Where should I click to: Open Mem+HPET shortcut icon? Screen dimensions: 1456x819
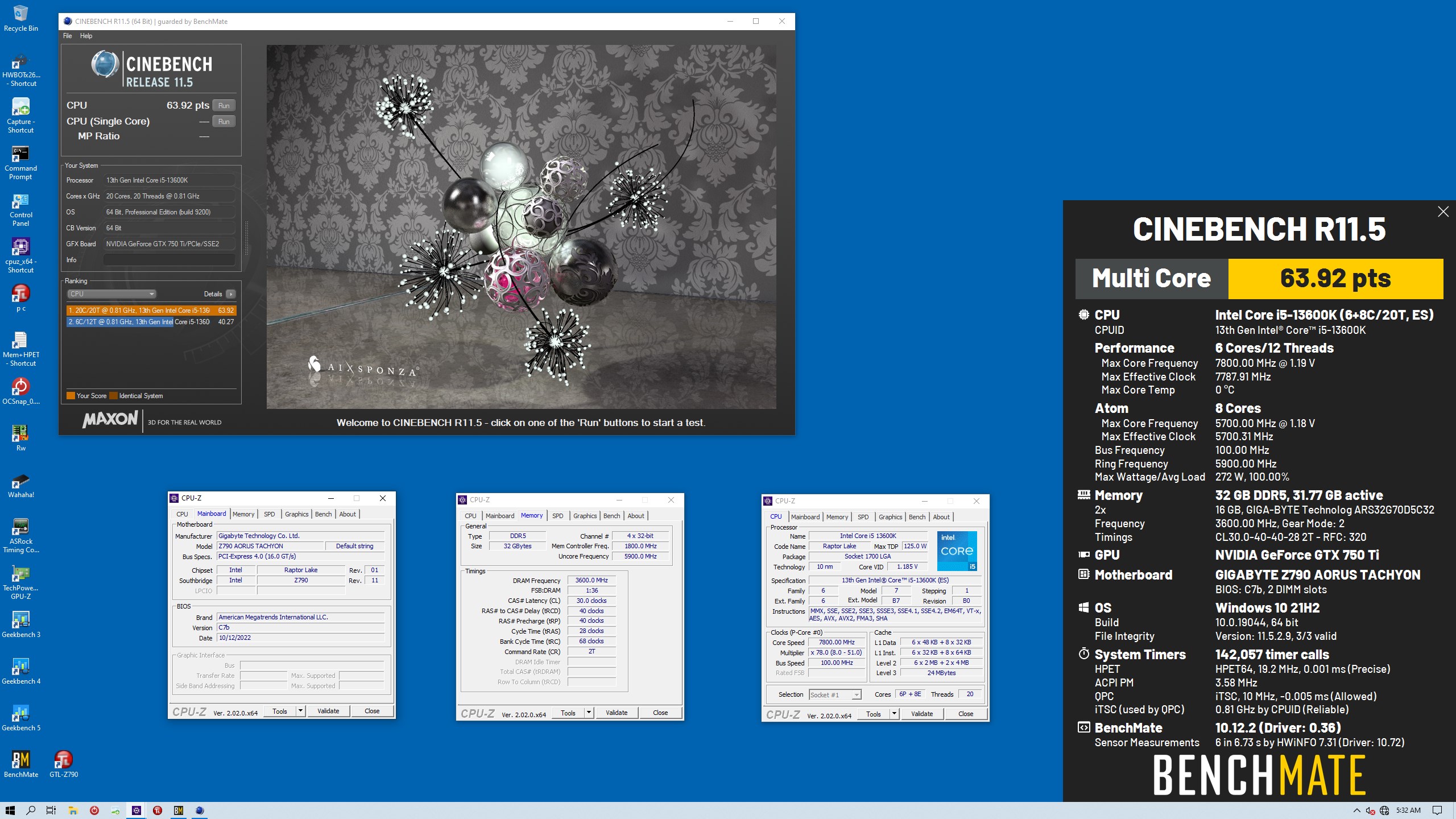21,349
